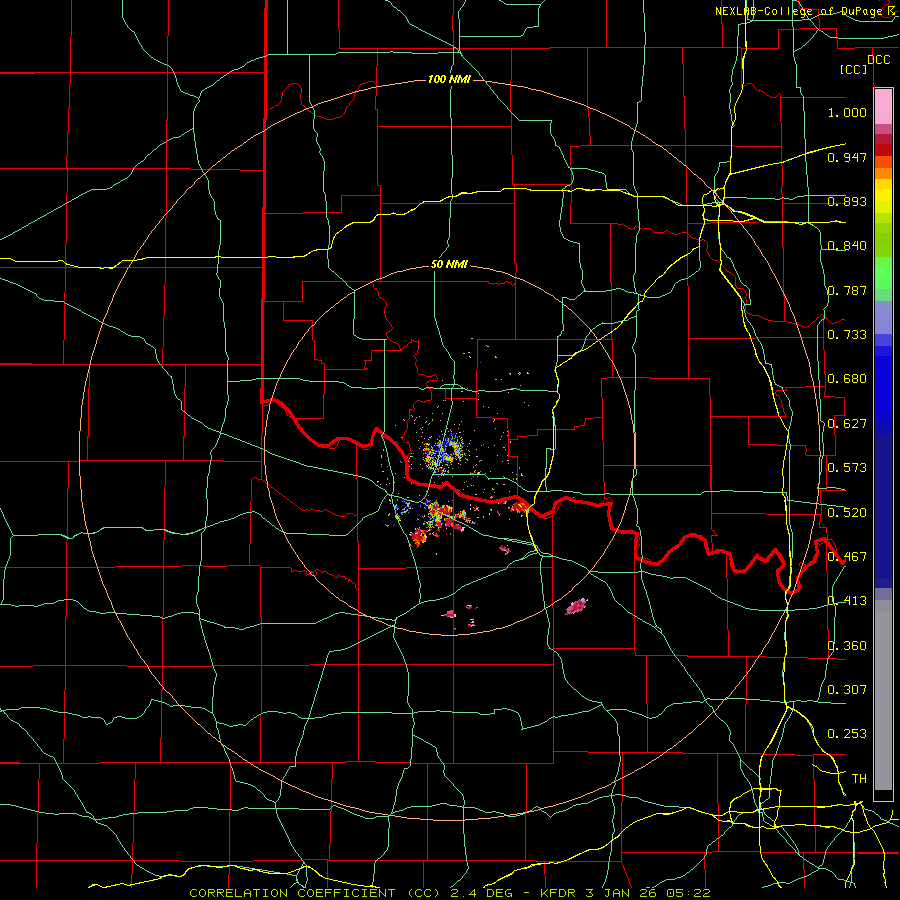This screenshot has height=900, width=900.
Task: Select the 0.253 scale value
Action: coord(847,734)
